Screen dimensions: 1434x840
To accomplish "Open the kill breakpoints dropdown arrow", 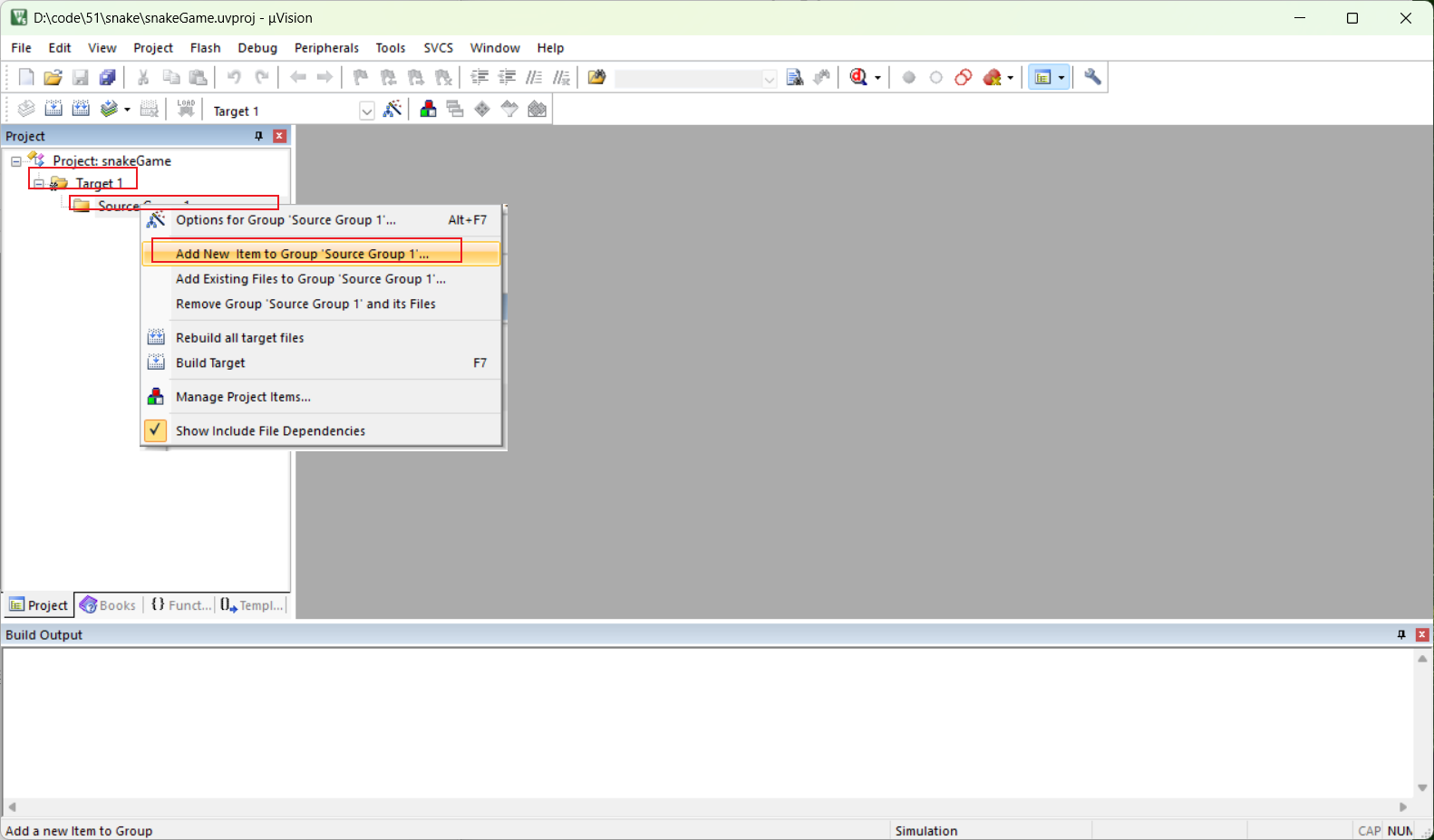I will [1010, 78].
